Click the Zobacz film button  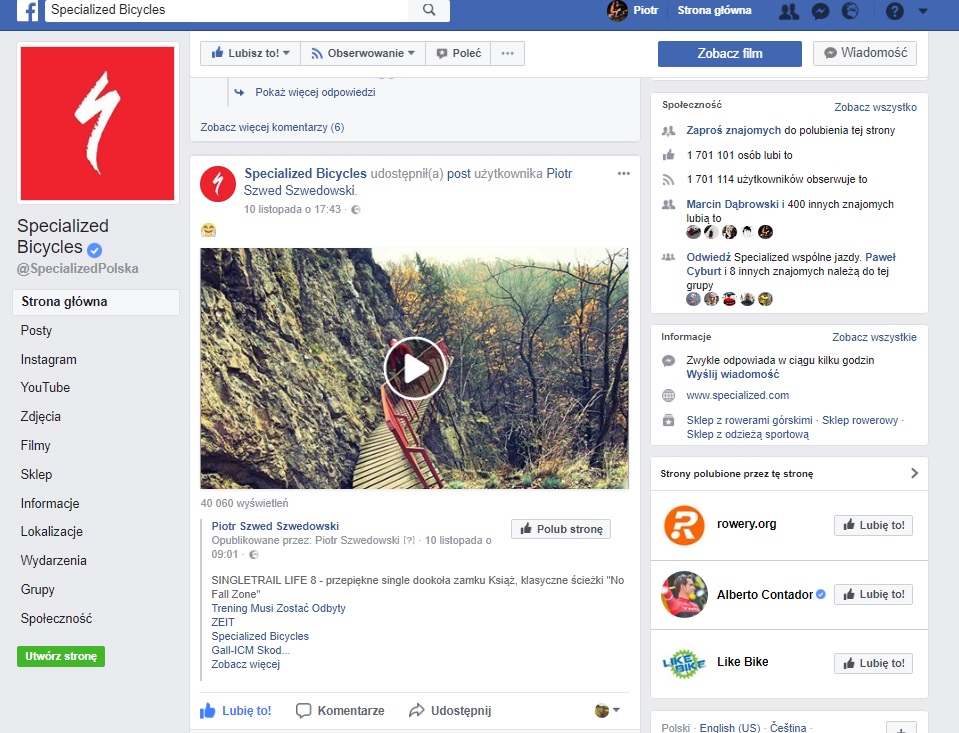(729, 53)
